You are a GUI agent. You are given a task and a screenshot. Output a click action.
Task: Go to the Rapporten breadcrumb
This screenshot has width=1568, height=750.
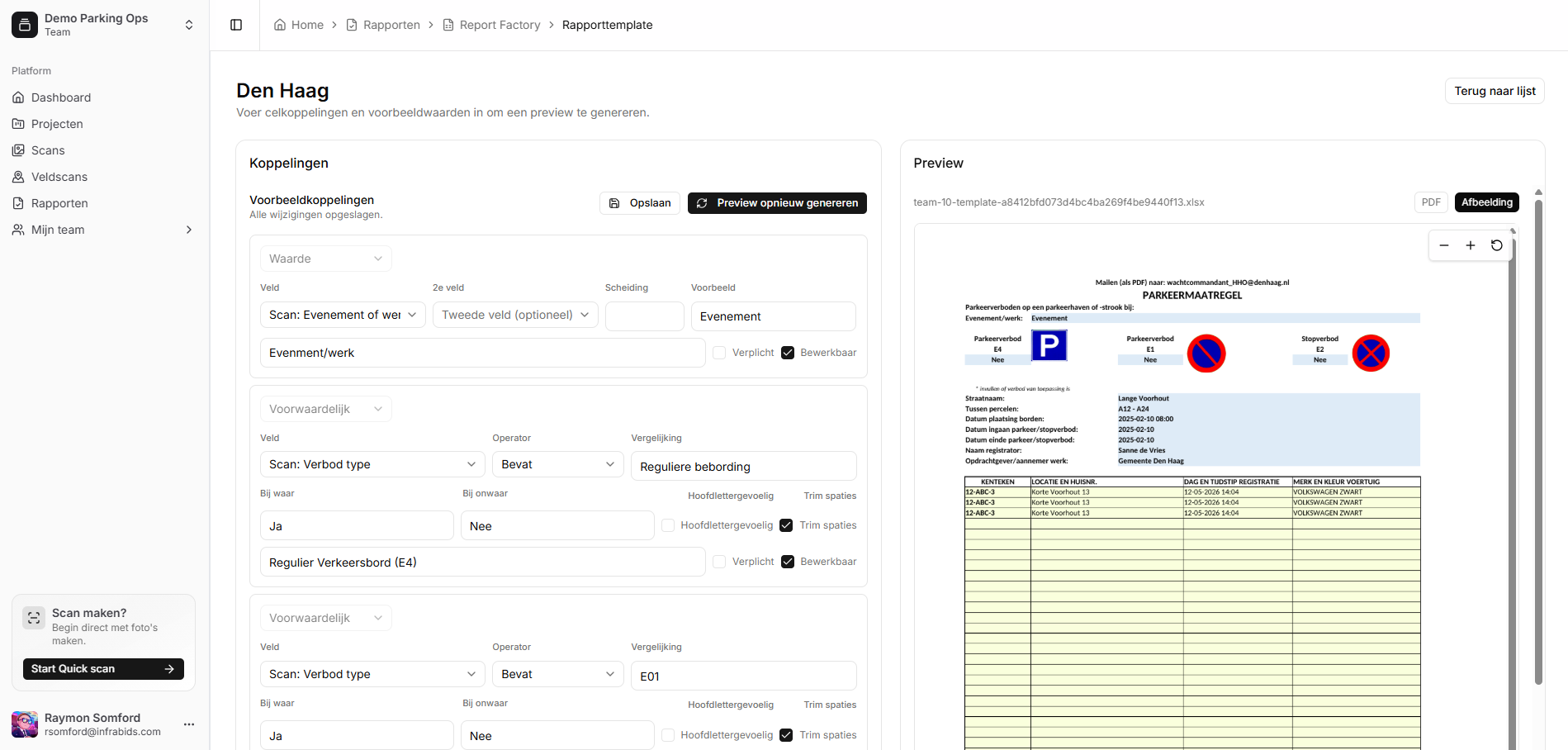(x=383, y=25)
